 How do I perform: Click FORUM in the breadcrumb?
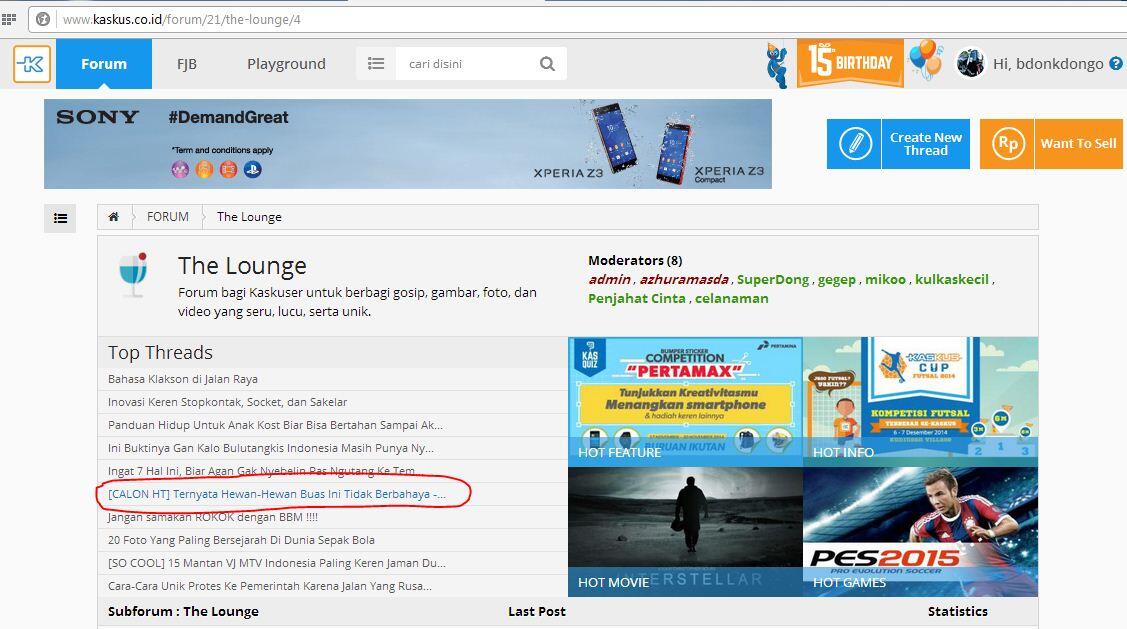(167, 216)
